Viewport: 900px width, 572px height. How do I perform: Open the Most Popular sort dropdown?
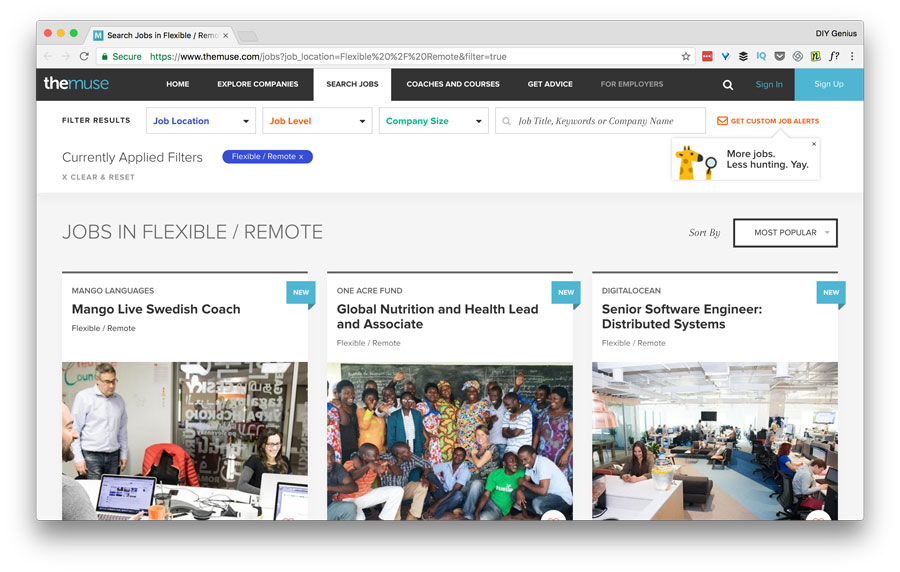pyautogui.click(x=785, y=233)
